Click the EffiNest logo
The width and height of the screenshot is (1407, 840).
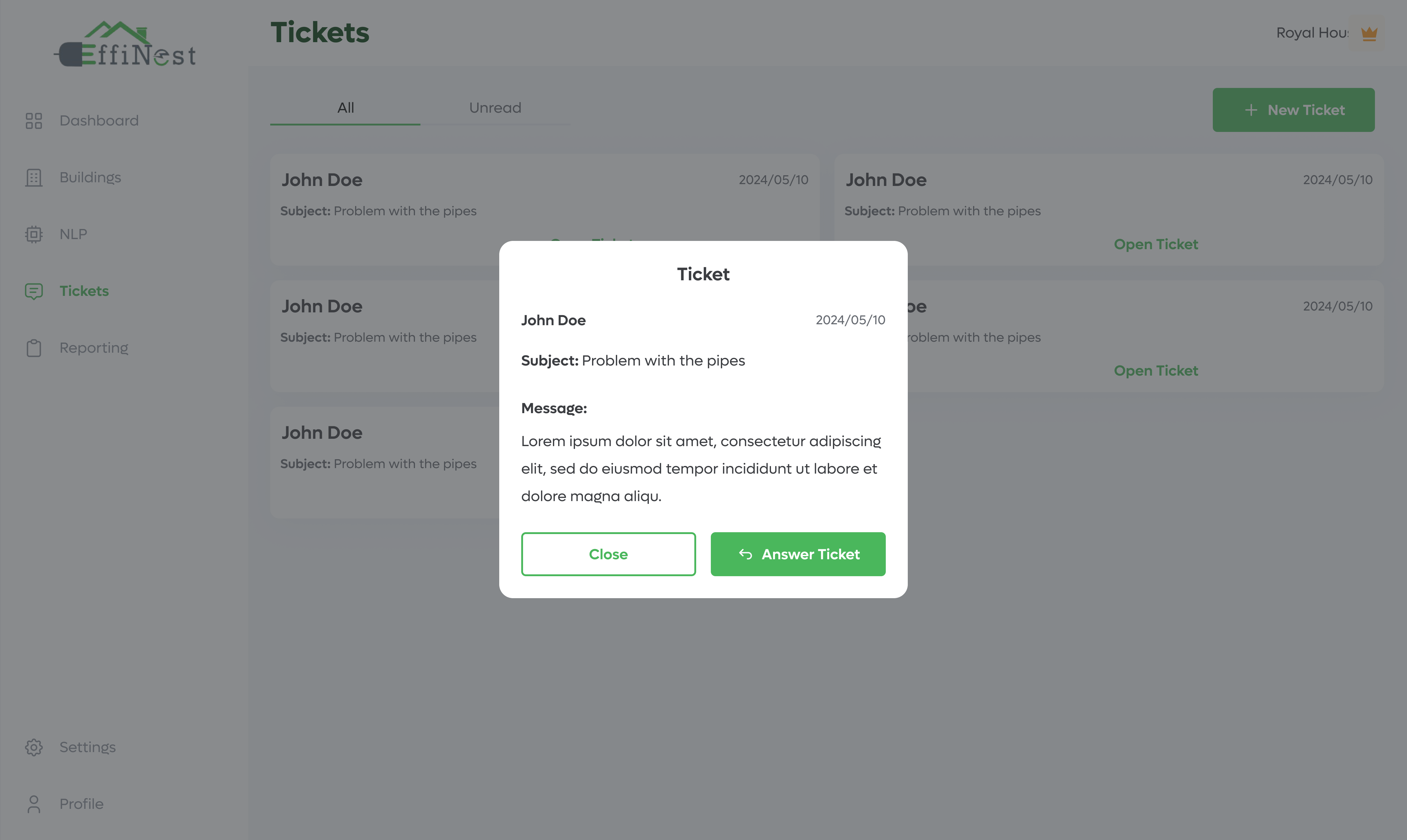click(x=125, y=45)
